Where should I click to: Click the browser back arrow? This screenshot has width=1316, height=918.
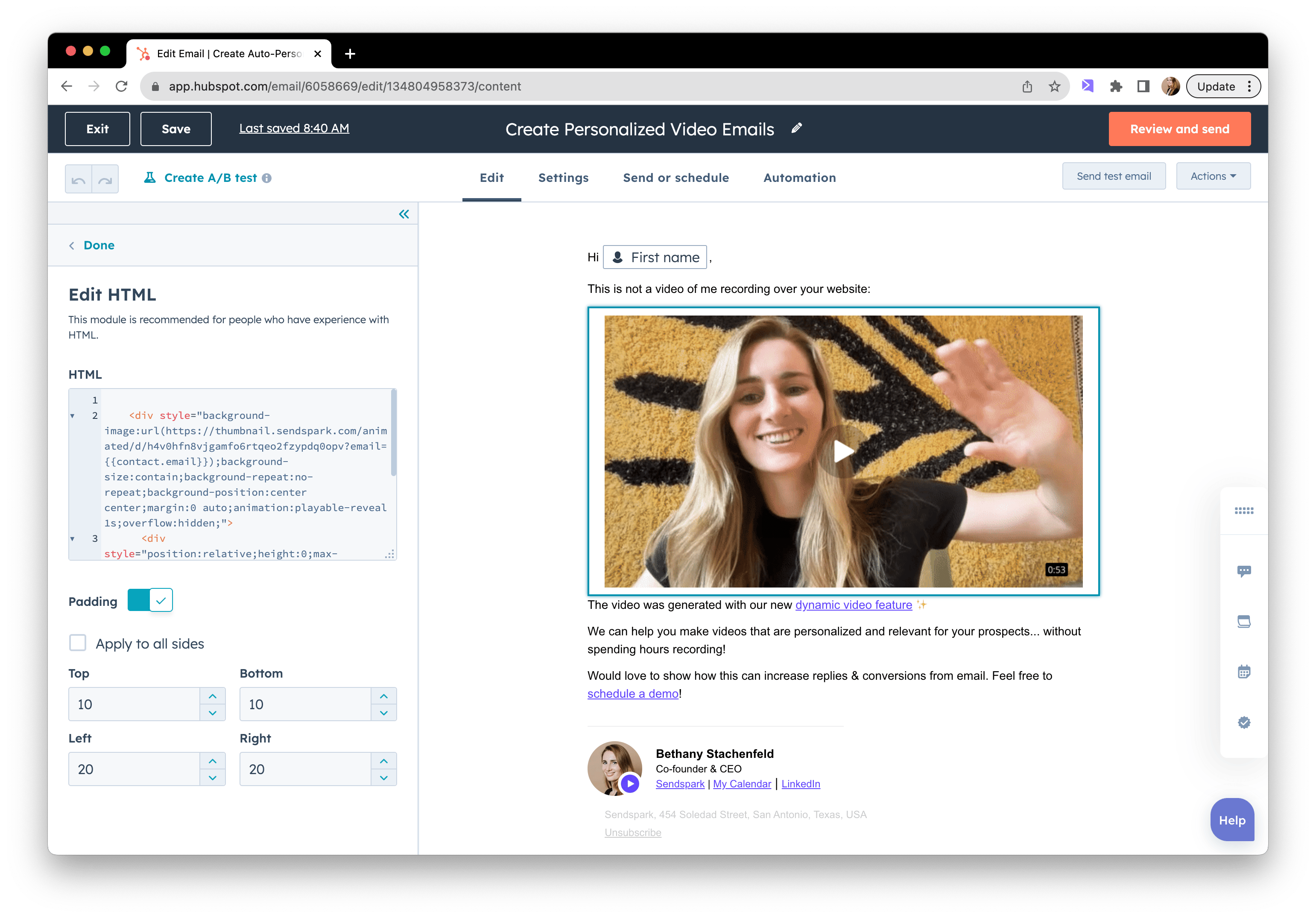point(67,86)
